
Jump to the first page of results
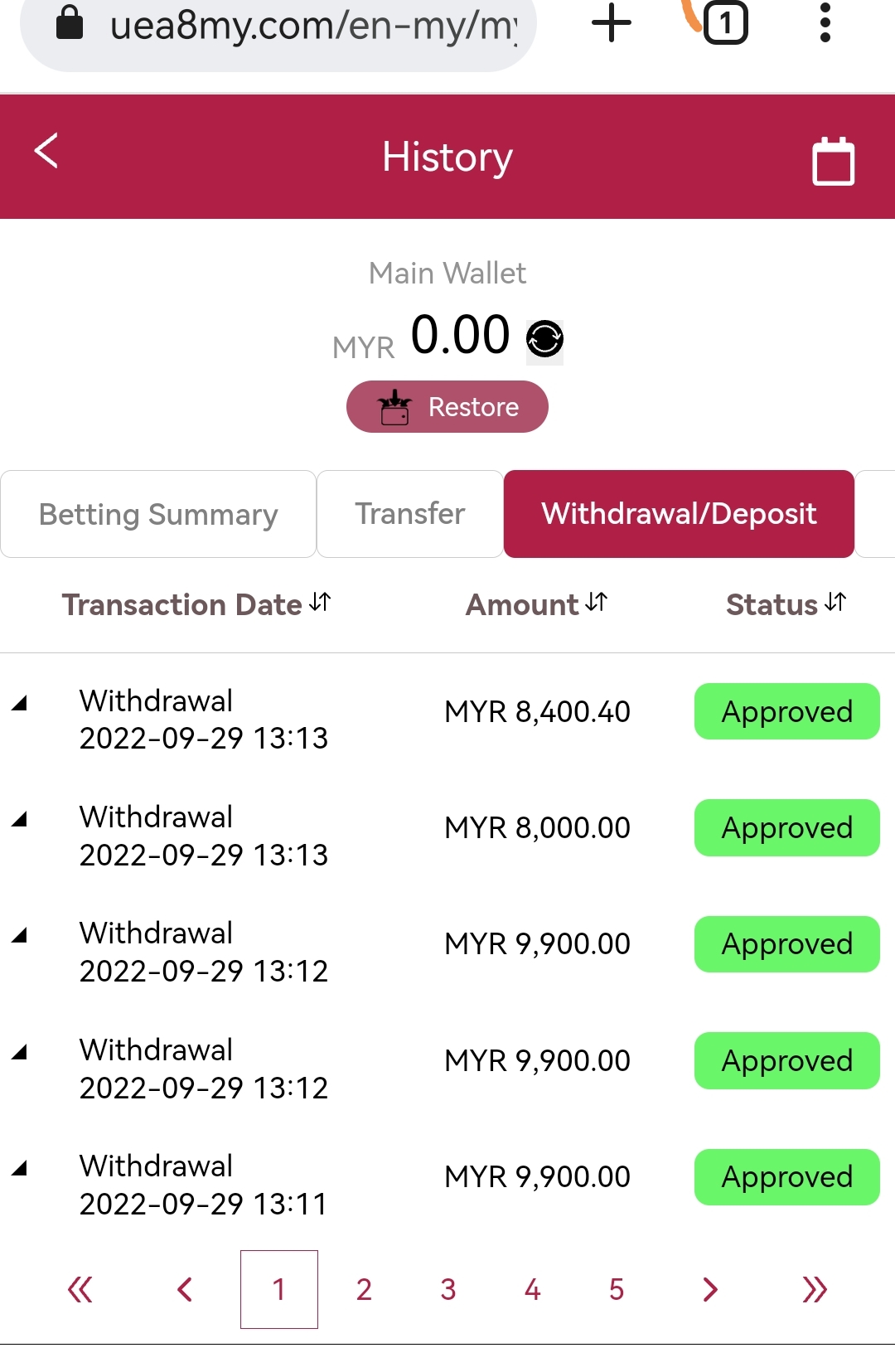[x=80, y=1289]
